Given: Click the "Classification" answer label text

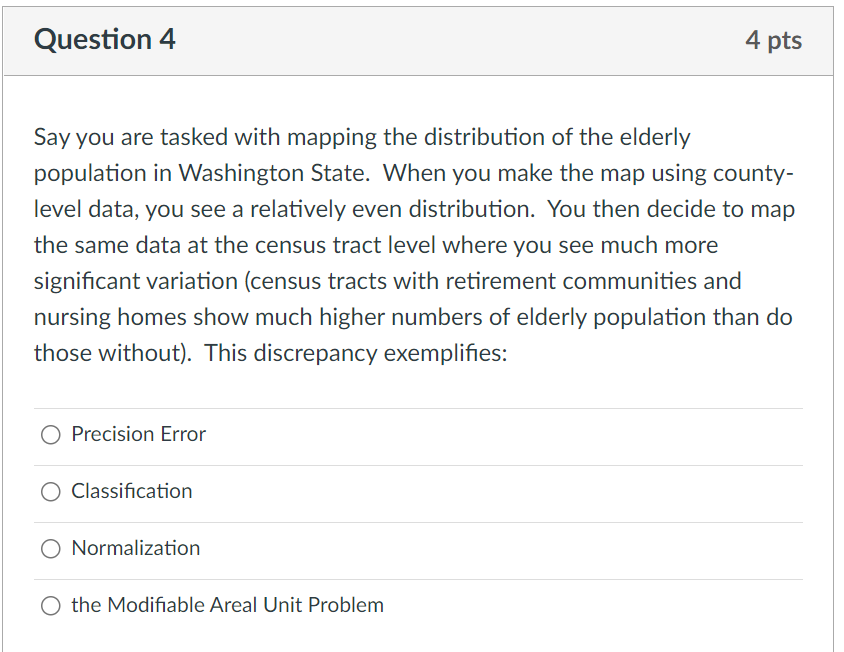Looking at the screenshot, I should click(x=131, y=492).
